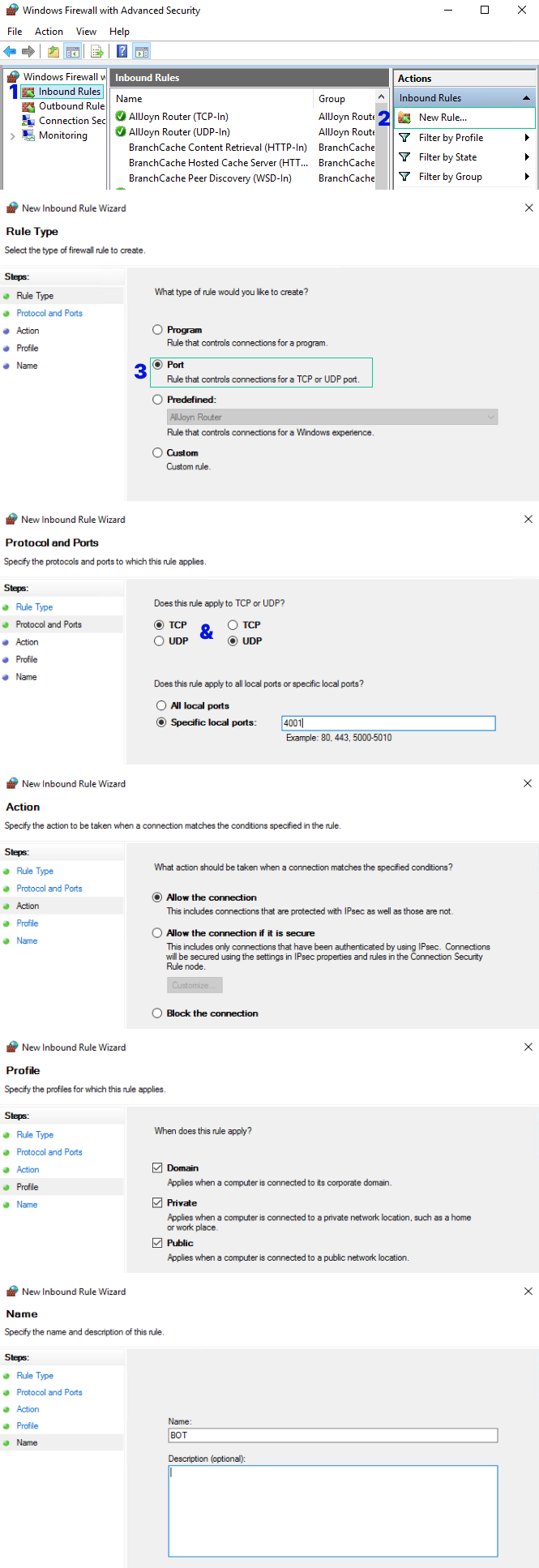Image resolution: width=539 pixels, height=1568 pixels.
Task: Click the Export List toolbar icon
Action: coord(97,52)
